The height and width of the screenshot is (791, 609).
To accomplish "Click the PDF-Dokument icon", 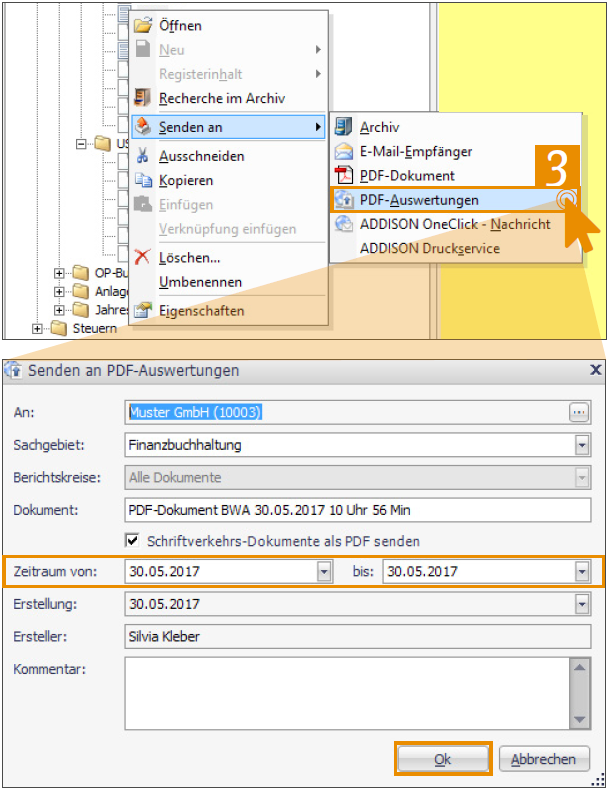I will point(344,175).
